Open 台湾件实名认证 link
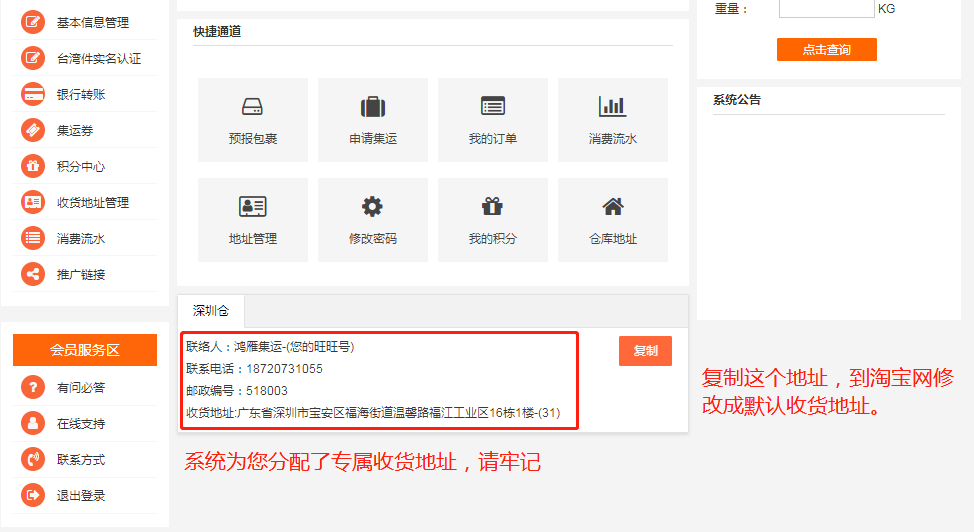 click(99, 59)
